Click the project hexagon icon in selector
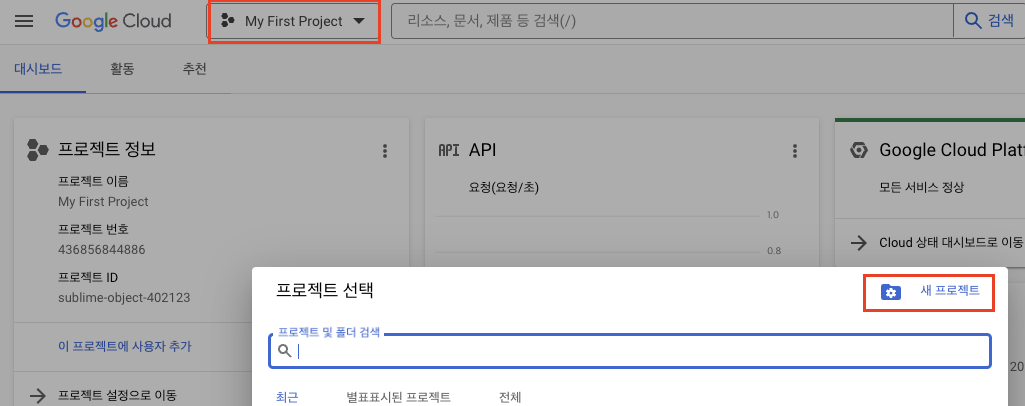The width and height of the screenshot is (1025, 406). point(227,21)
